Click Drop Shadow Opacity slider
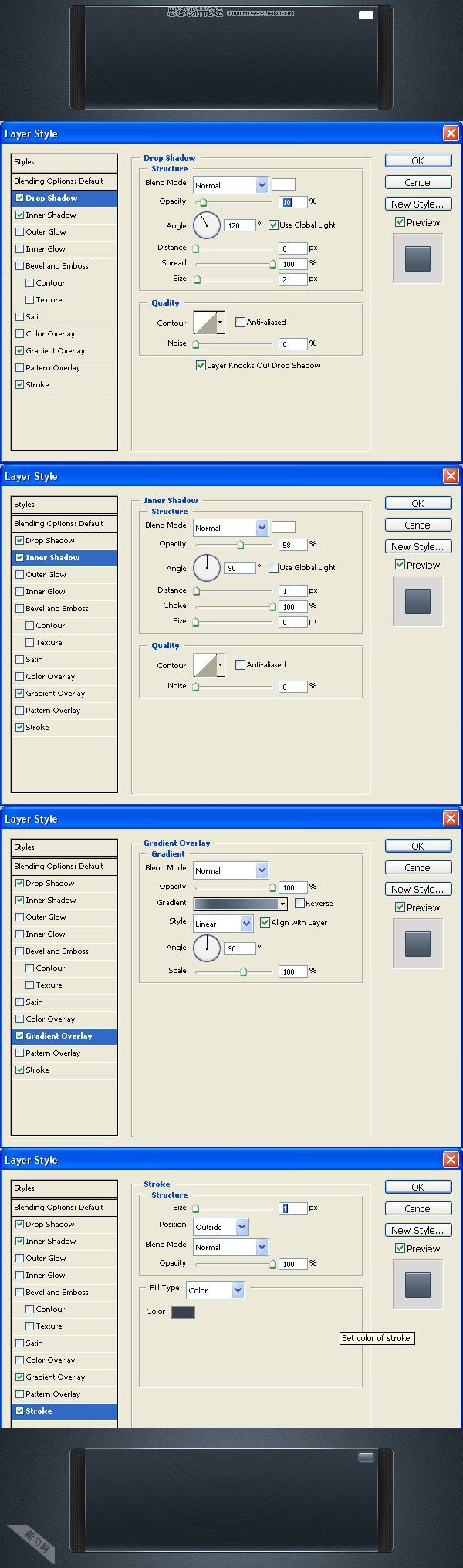 tap(234, 201)
